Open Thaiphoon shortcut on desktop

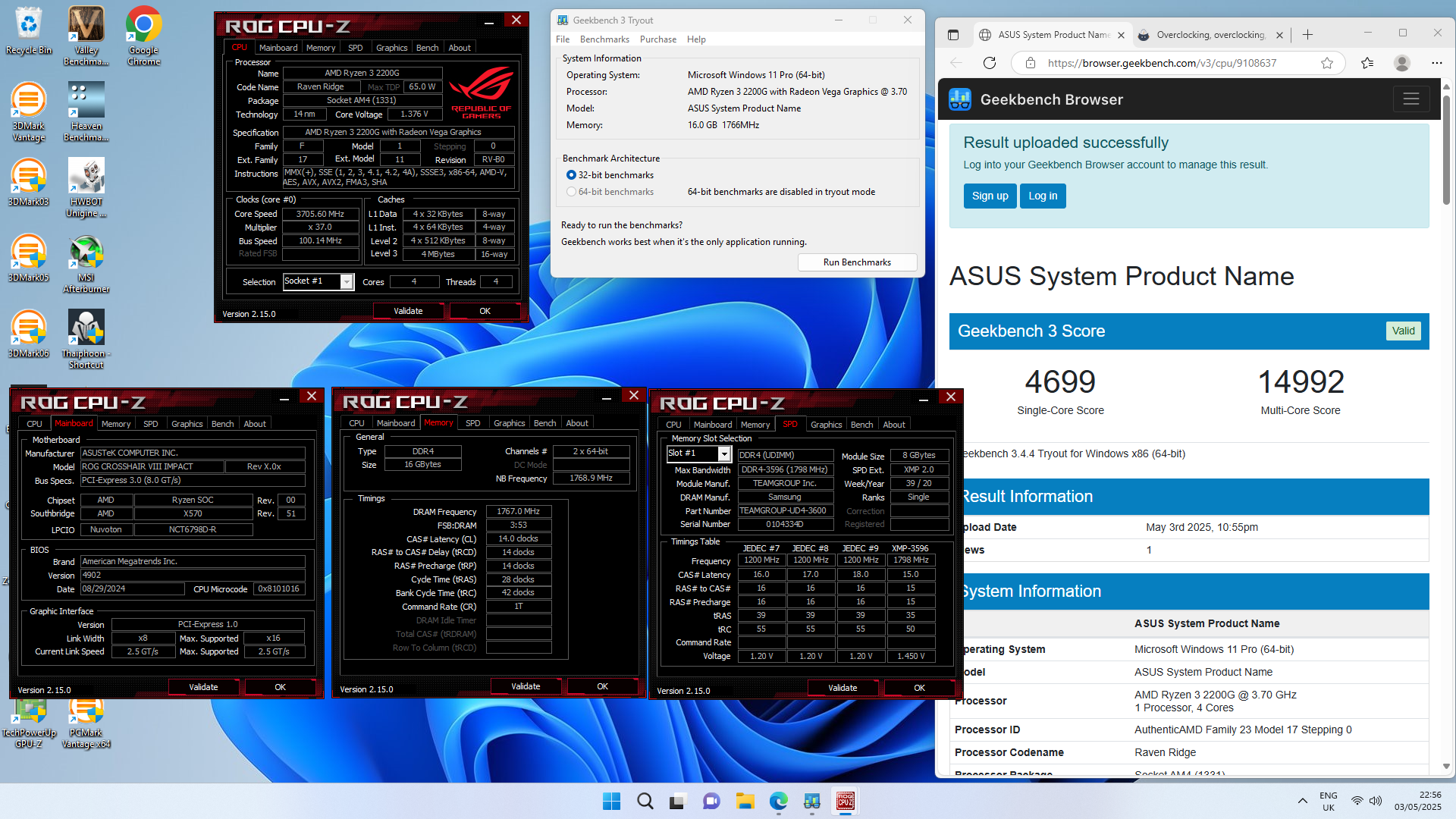(86, 339)
